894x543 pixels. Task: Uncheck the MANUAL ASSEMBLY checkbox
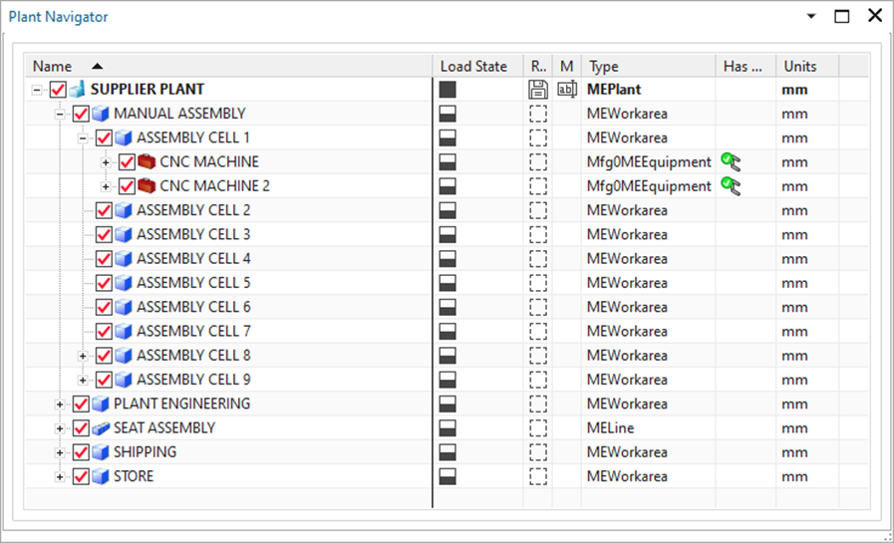[81, 114]
